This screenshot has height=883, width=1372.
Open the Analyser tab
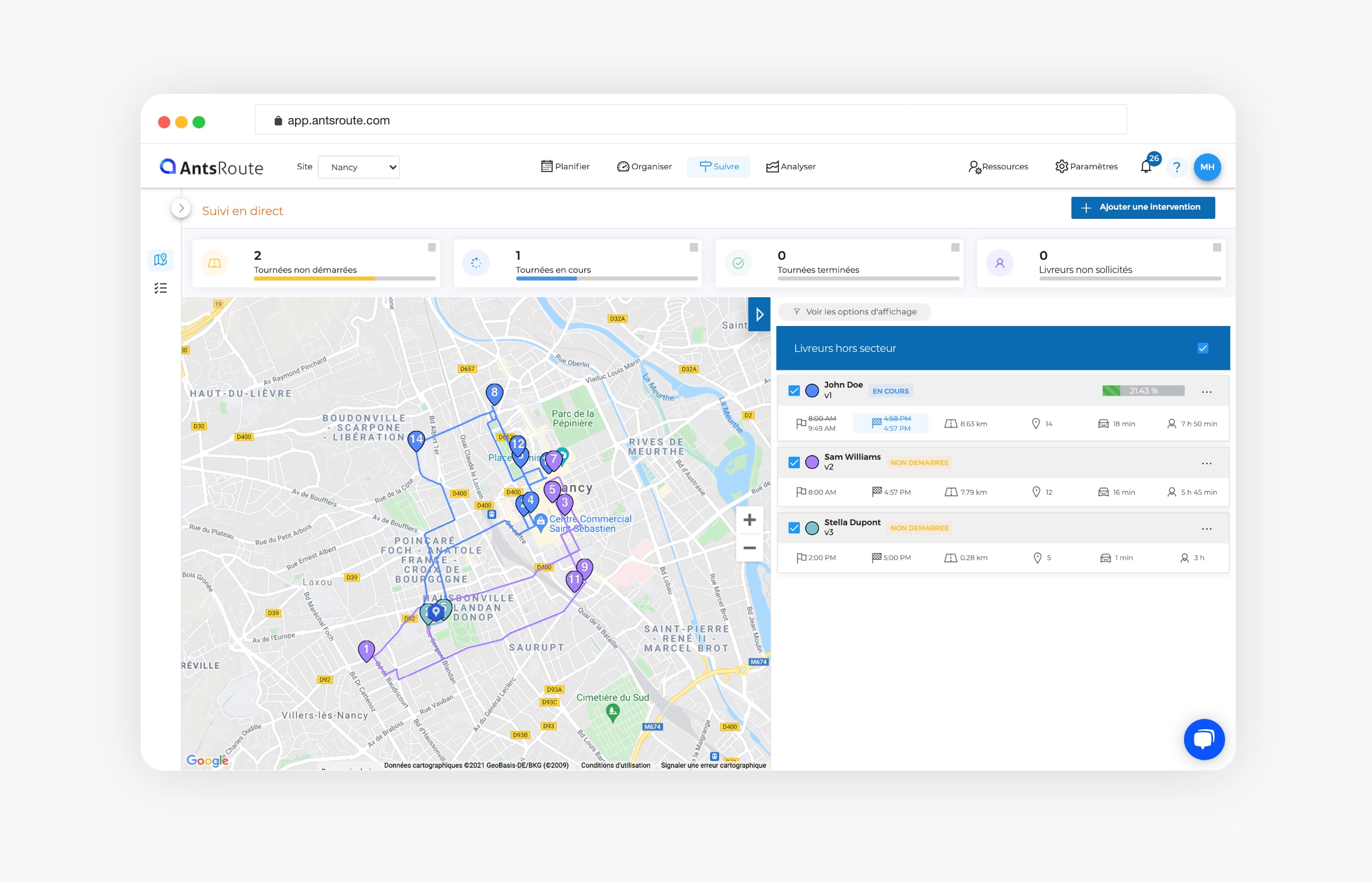coord(791,166)
